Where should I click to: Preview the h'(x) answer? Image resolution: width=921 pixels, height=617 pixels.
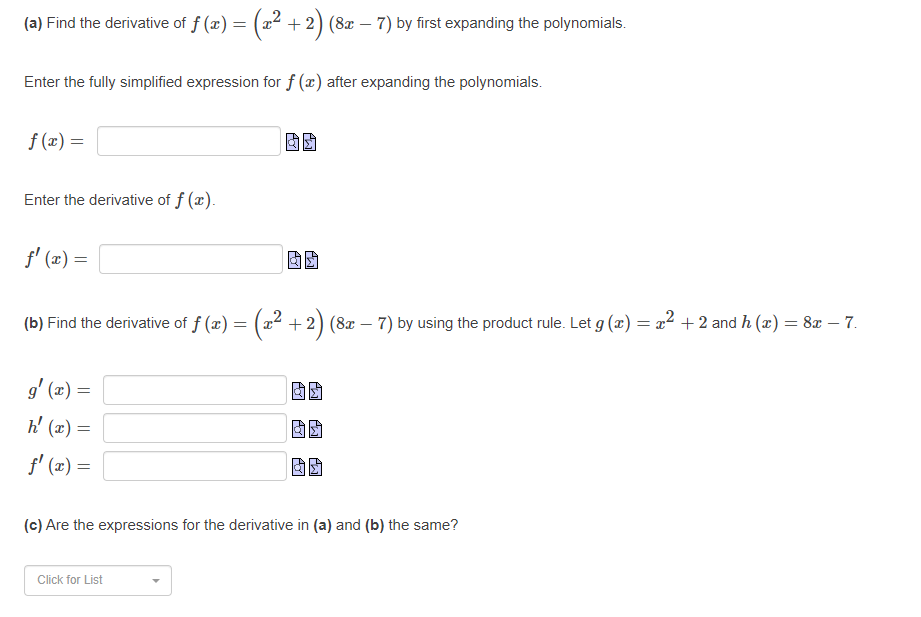(x=298, y=428)
